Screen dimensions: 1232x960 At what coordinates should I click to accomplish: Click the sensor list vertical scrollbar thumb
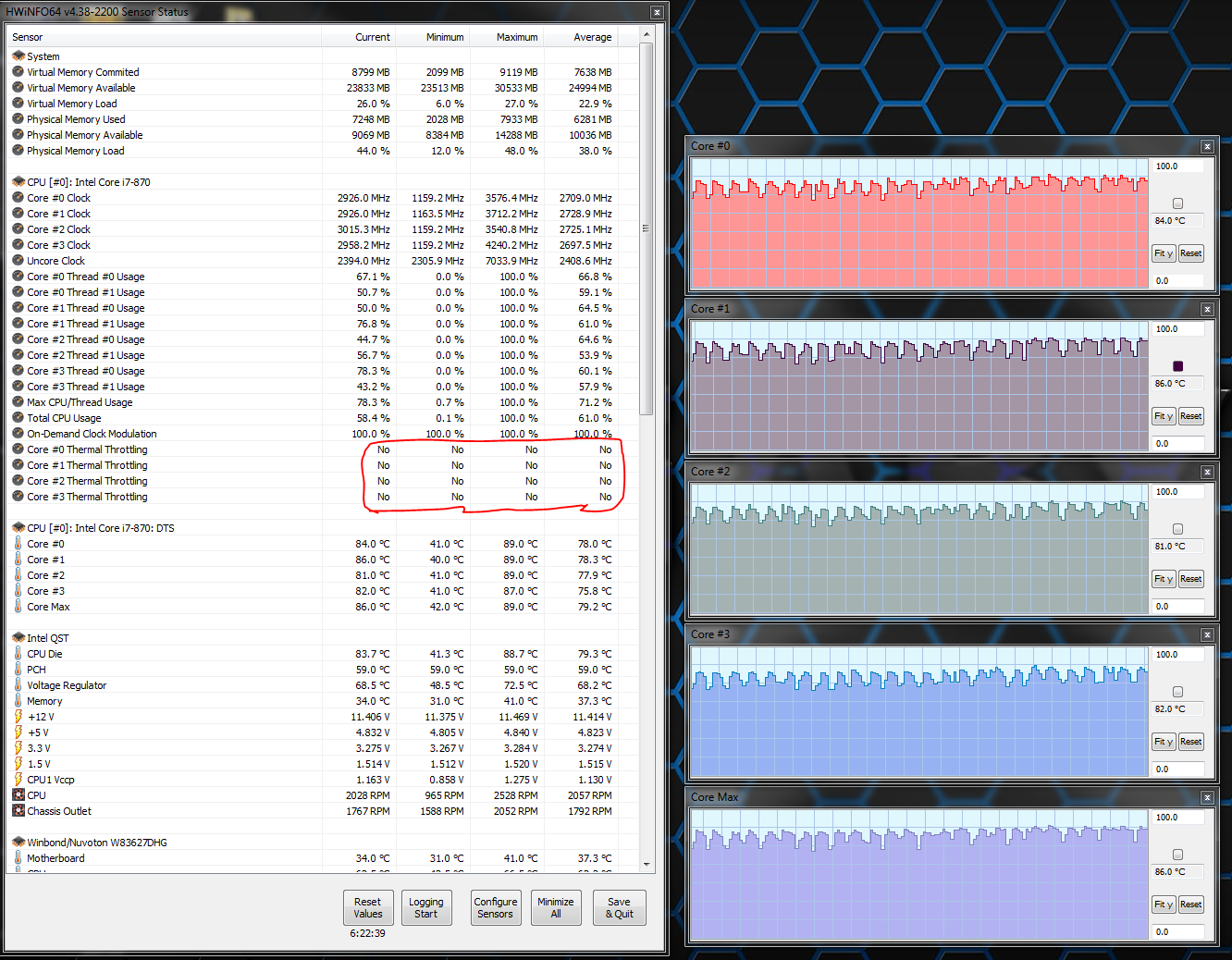pyautogui.click(x=647, y=228)
